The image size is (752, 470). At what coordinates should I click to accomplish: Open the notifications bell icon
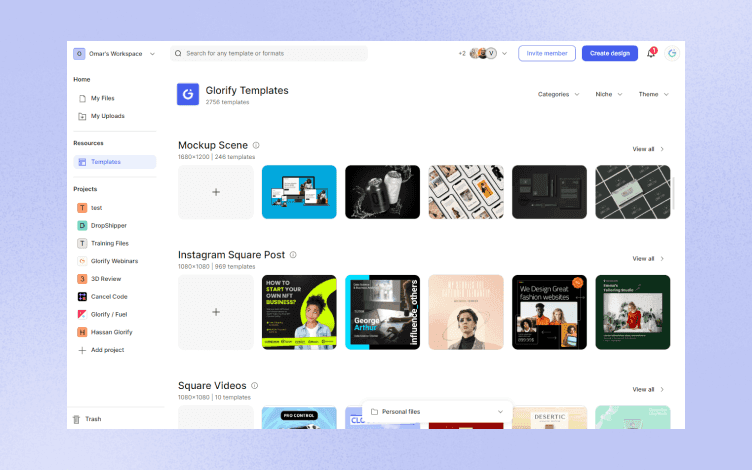651,53
